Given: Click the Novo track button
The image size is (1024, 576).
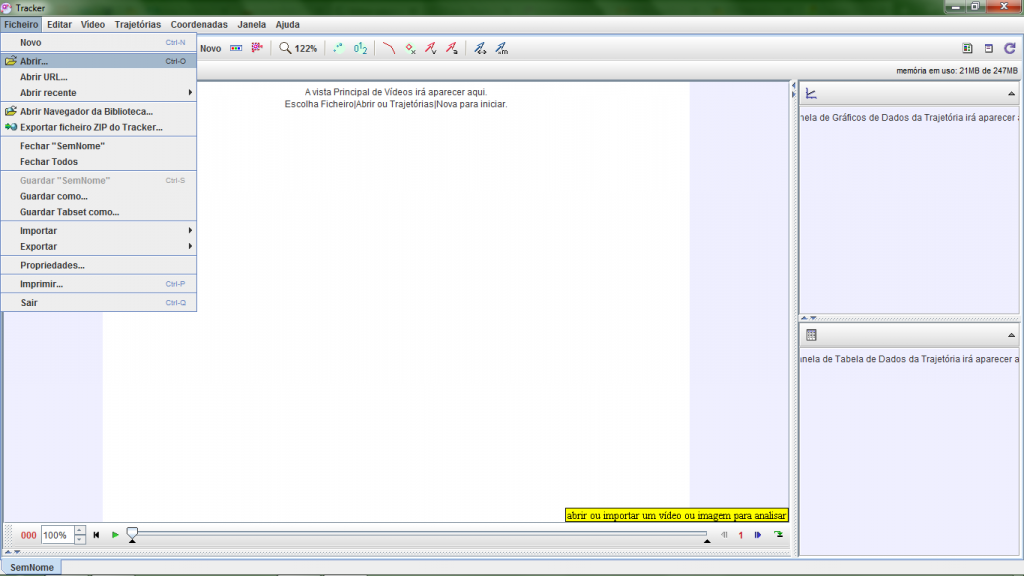Looking at the screenshot, I should click(x=210, y=48).
